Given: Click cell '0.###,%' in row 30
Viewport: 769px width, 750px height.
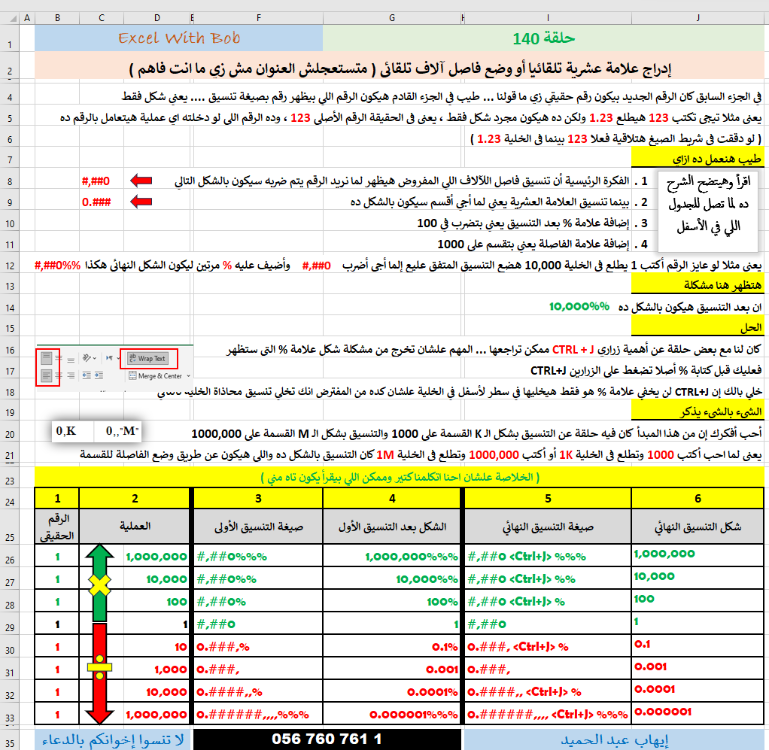Looking at the screenshot, I should [x=258, y=647].
